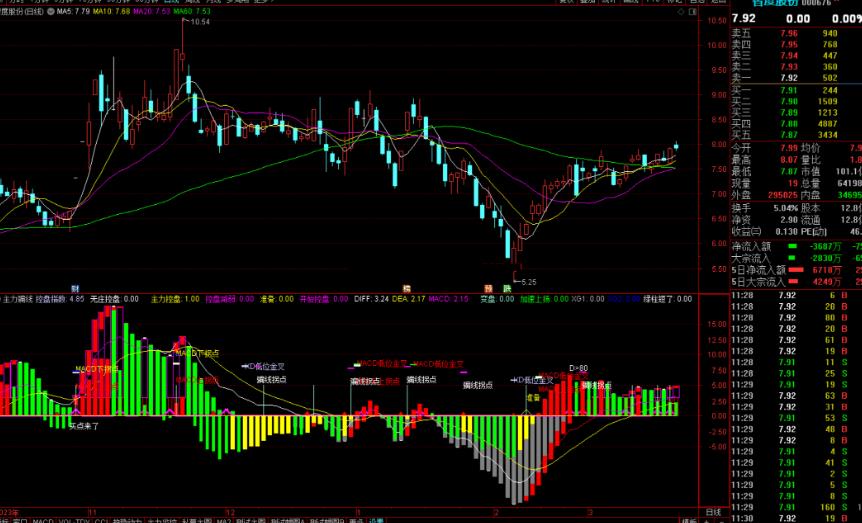
Task: Click the 10.54 high price marker
Action: 200,22
